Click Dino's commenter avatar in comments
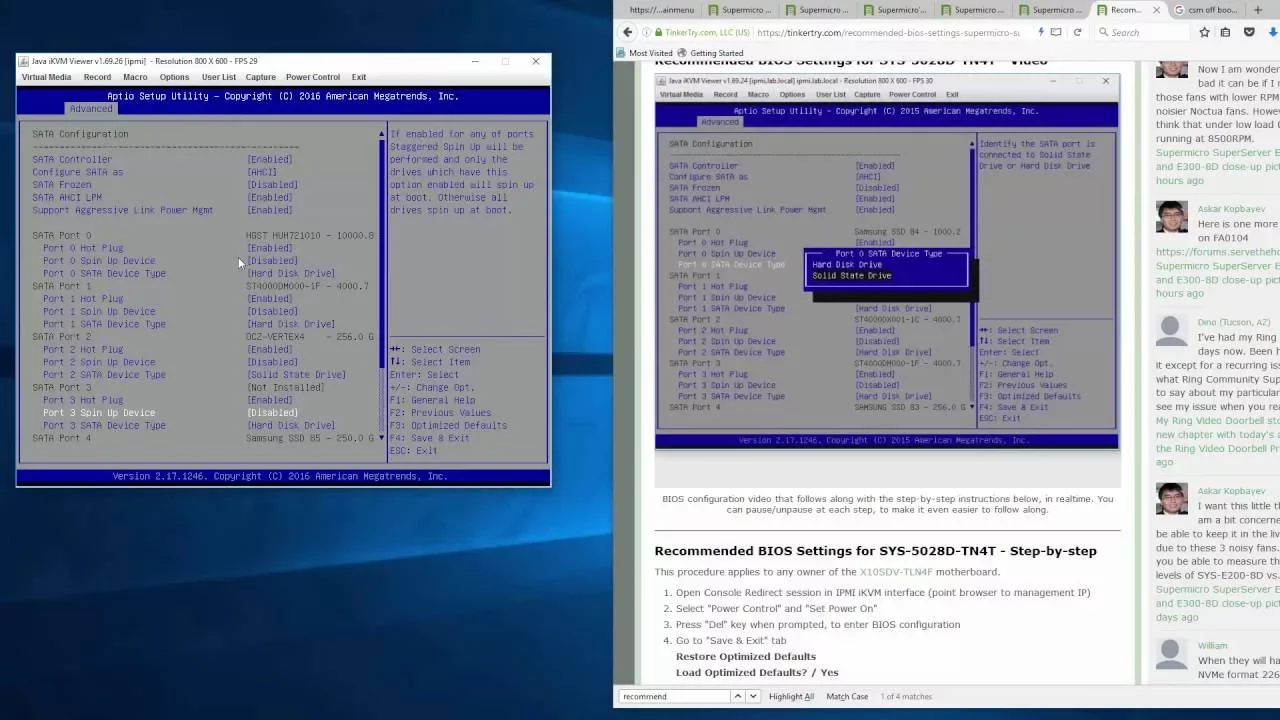The image size is (1280, 720). (x=1172, y=332)
